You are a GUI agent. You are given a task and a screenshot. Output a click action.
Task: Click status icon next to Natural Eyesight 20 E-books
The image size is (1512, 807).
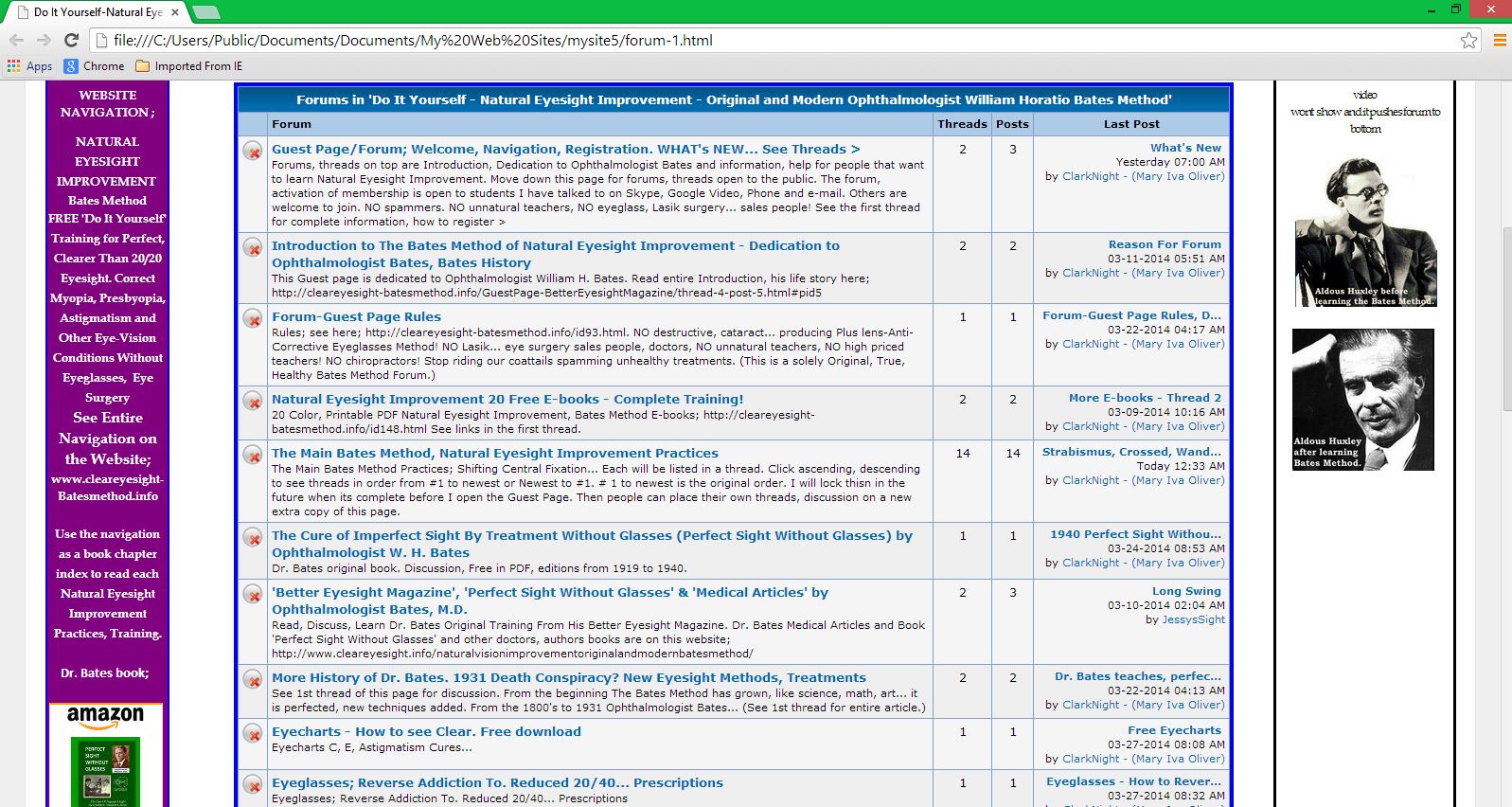pos(253,401)
